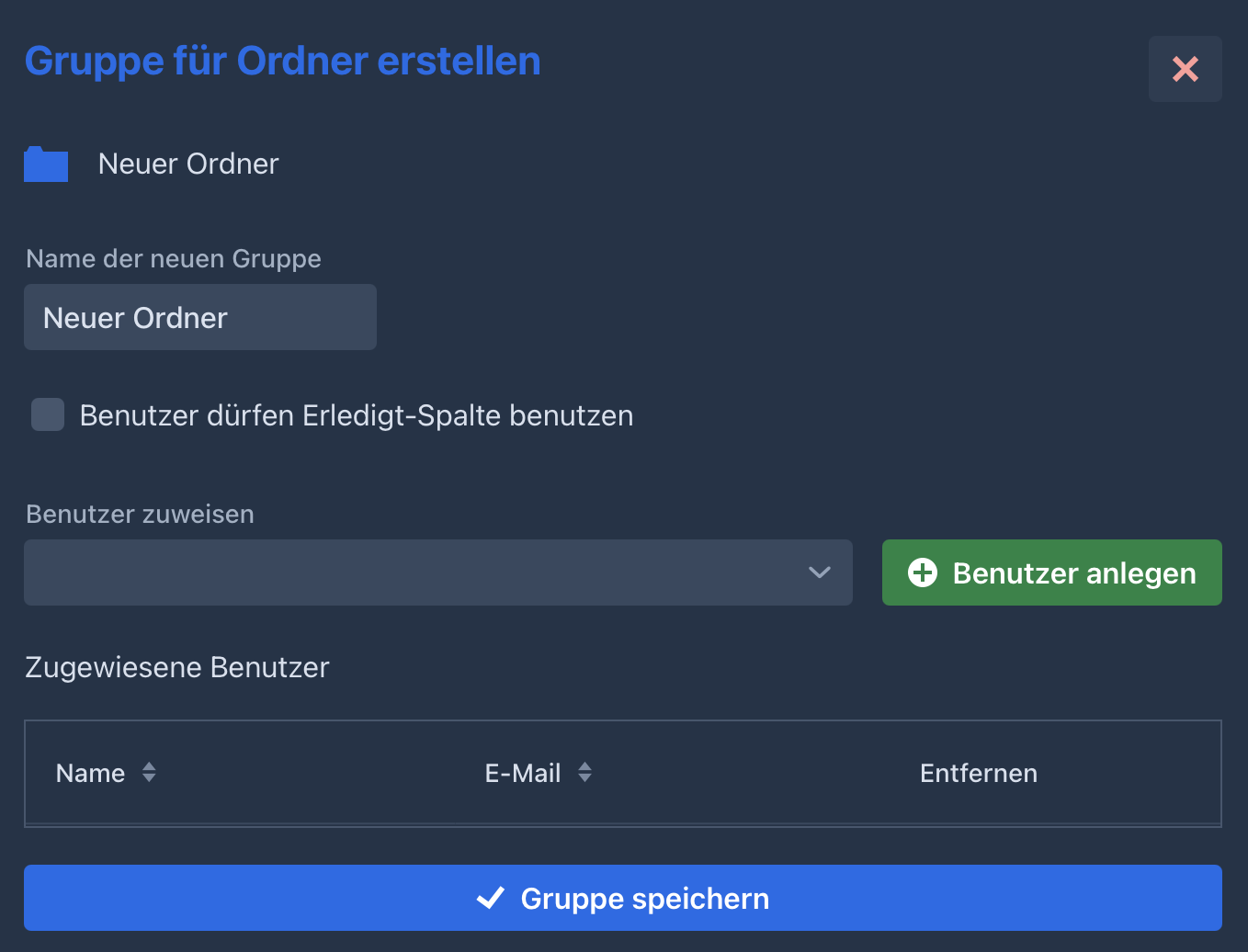Click the checkmark icon in Gruppe speichern
The image size is (1248, 952).
[x=491, y=898]
